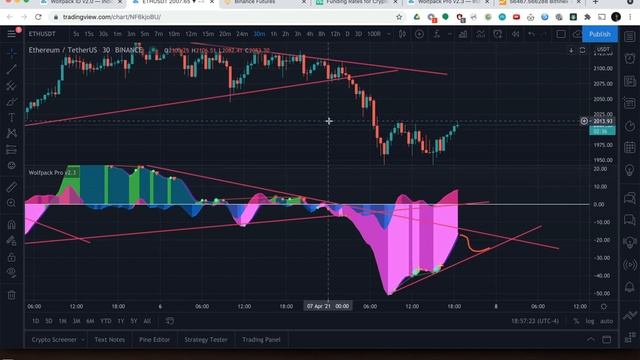Open the financials bar chart icon
This screenshot has width=640, height=360.
click(x=463, y=34)
